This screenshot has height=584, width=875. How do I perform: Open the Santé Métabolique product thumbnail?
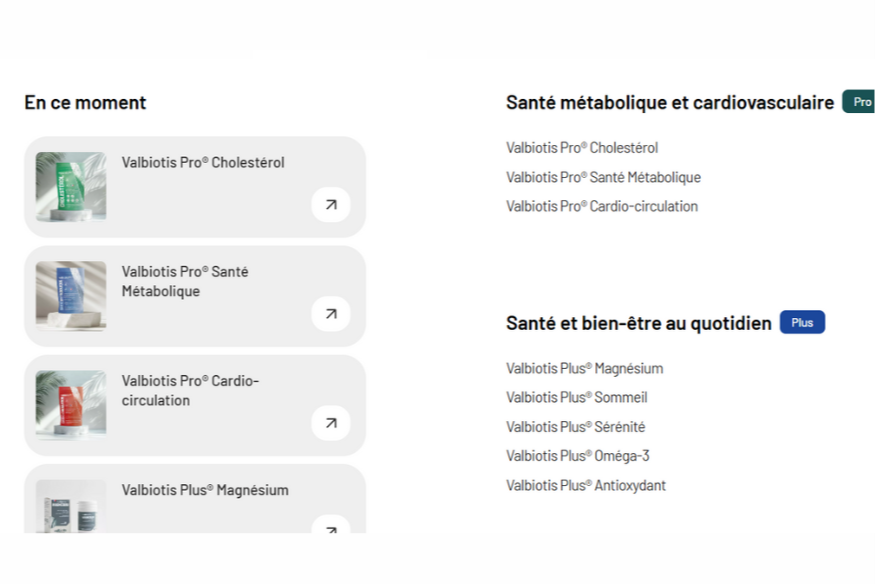click(x=71, y=295)
